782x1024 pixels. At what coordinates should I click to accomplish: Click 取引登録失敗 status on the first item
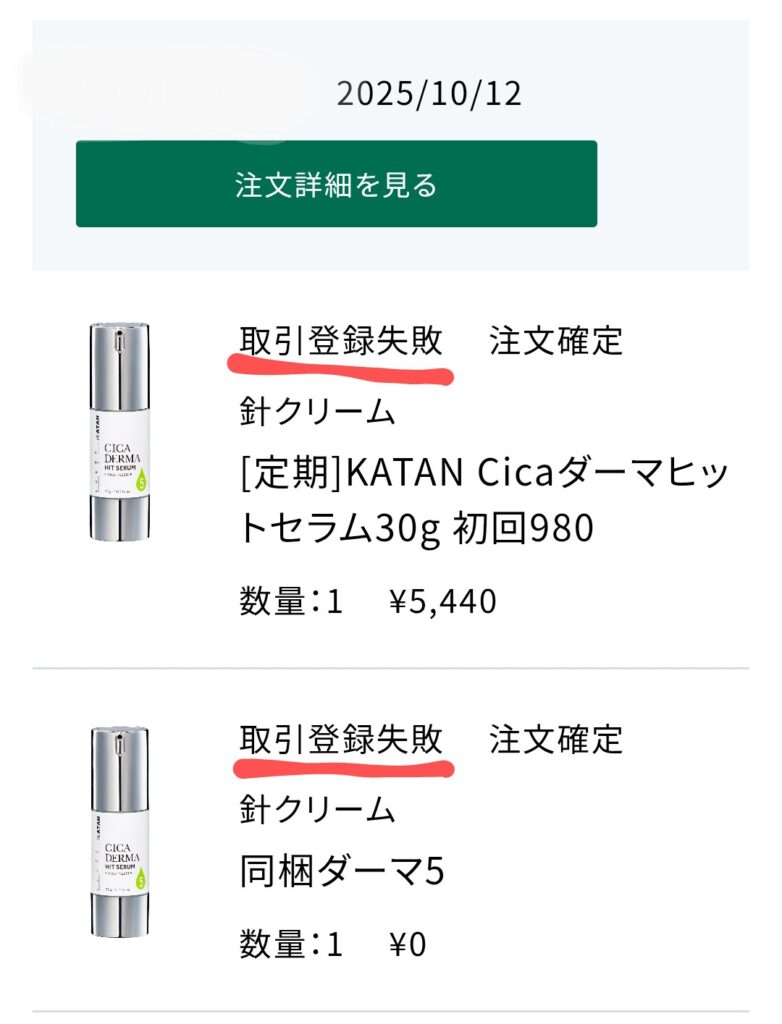click(340, 342)
